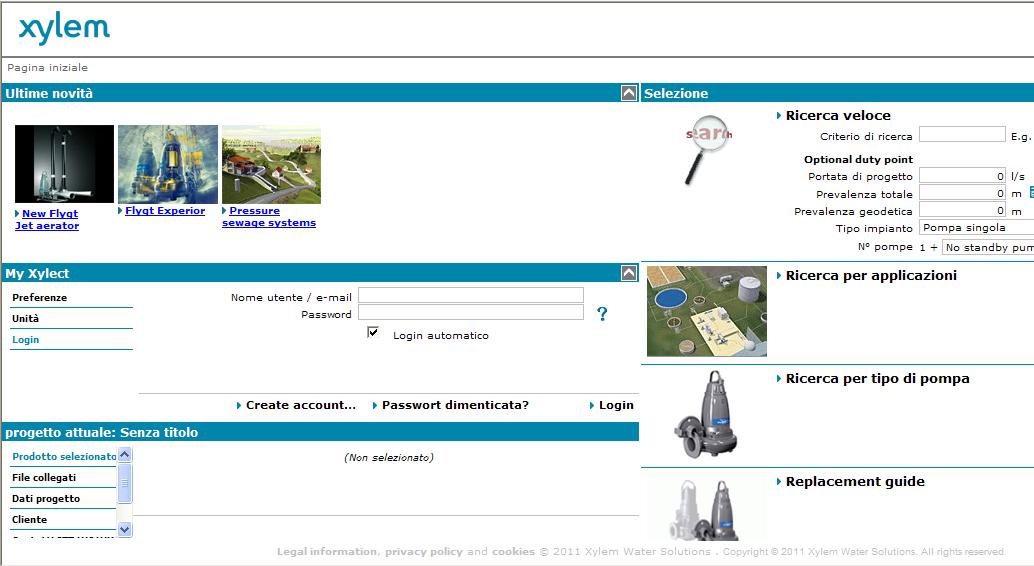Open the No standby pump dropdown
The width and height of the screenshot is (1034, 566).
pos(988,247)
